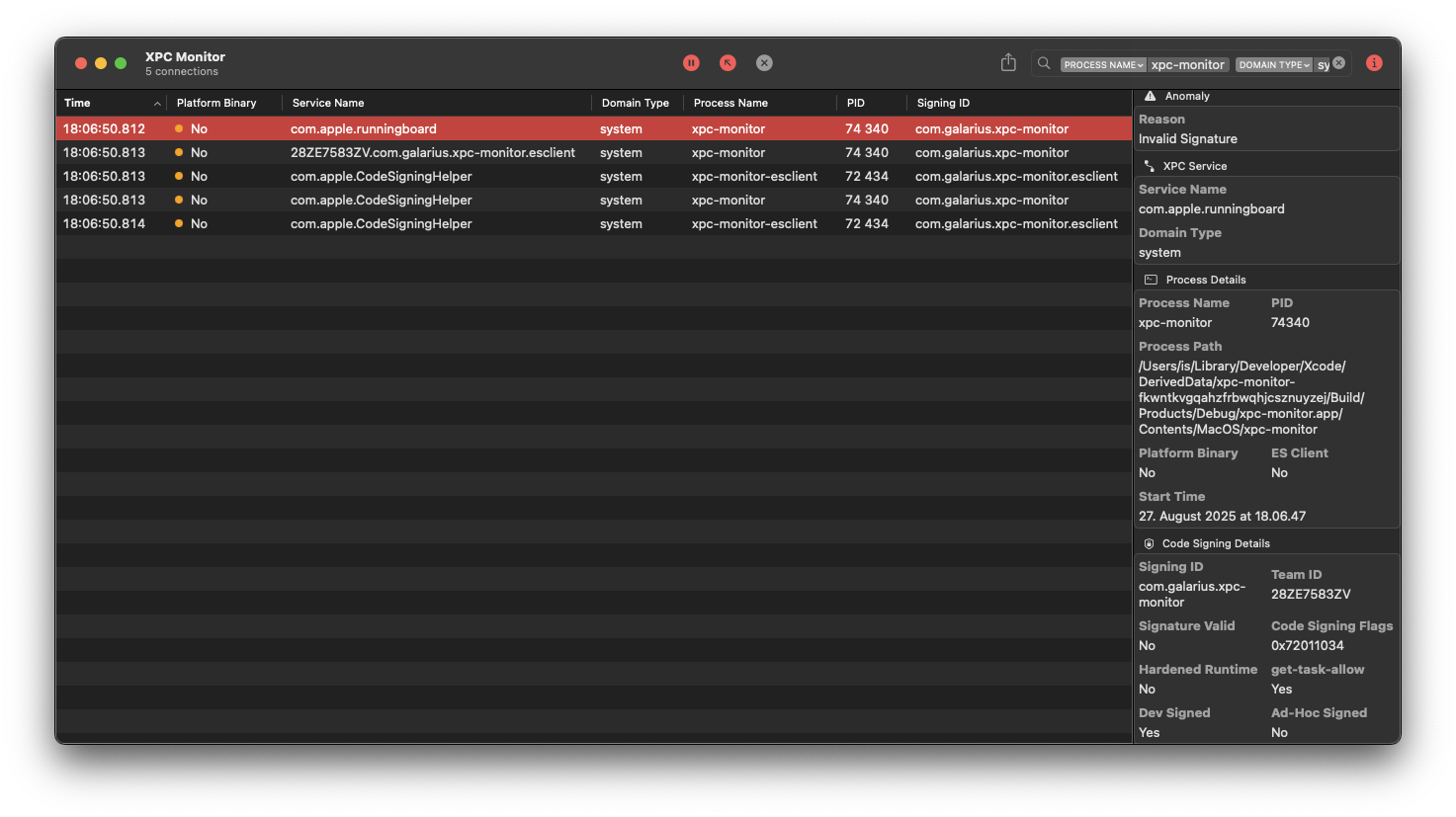
Task: Open the DOMAIN TYPE filter dropdown
Action: pyautogui.click(x=1273, y=65)
